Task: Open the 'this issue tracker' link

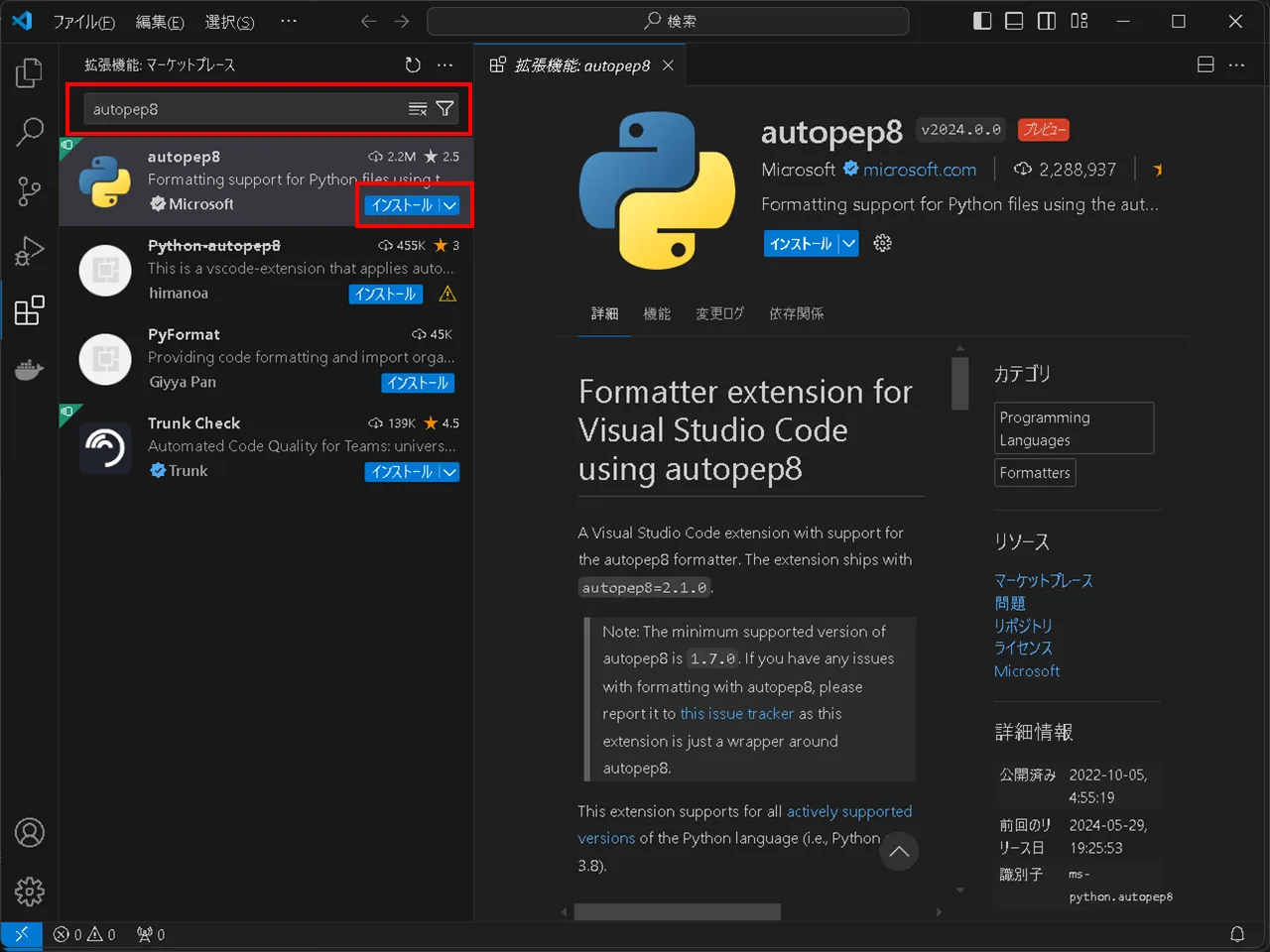Action: pos(737,713)
